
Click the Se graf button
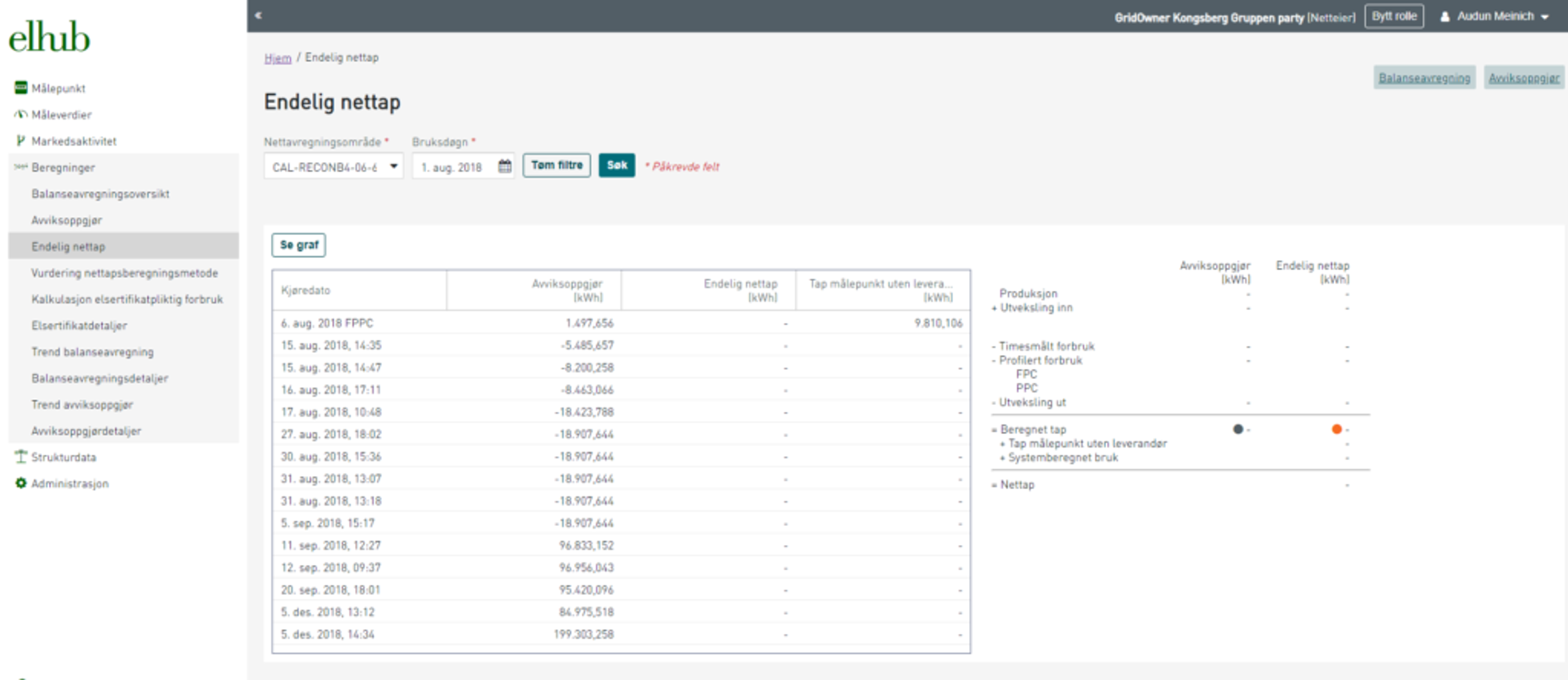point(298,245)
